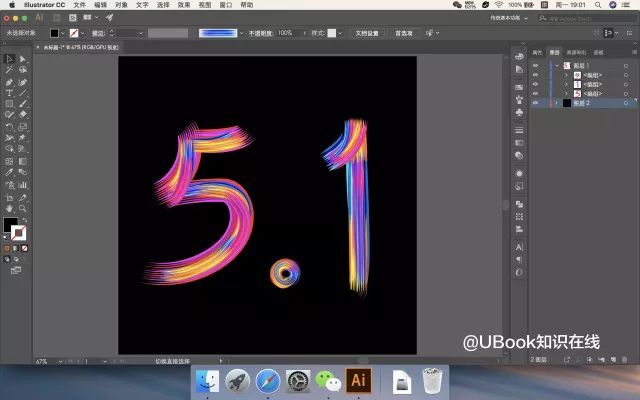Expand the 图层 2 layer
Screen dimensions: 640x400
557,103
